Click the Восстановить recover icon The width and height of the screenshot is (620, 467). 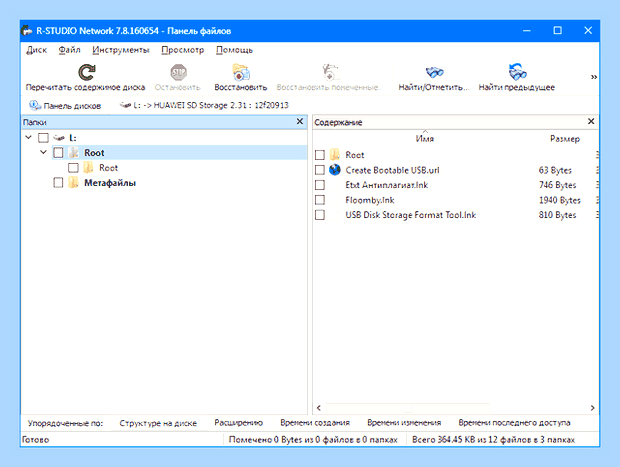tap(241, 72)
